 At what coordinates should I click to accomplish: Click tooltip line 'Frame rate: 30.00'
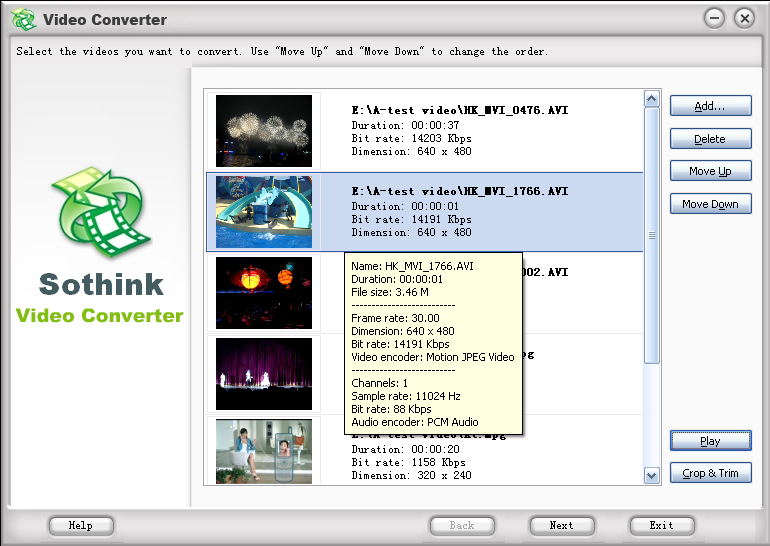click(x=395, y=318)
